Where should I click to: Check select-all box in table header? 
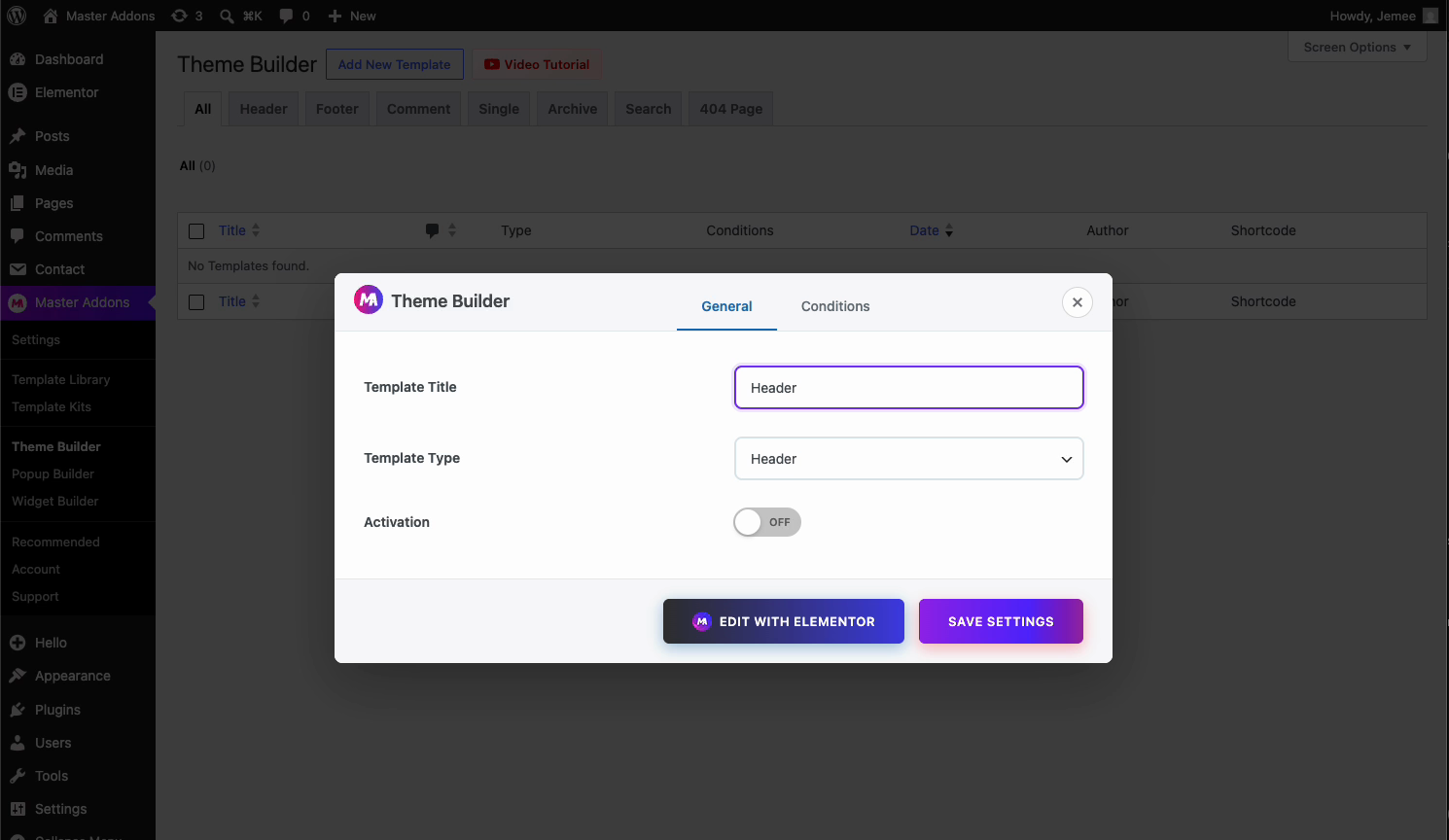pyautogui.click(x=196, y=231)
